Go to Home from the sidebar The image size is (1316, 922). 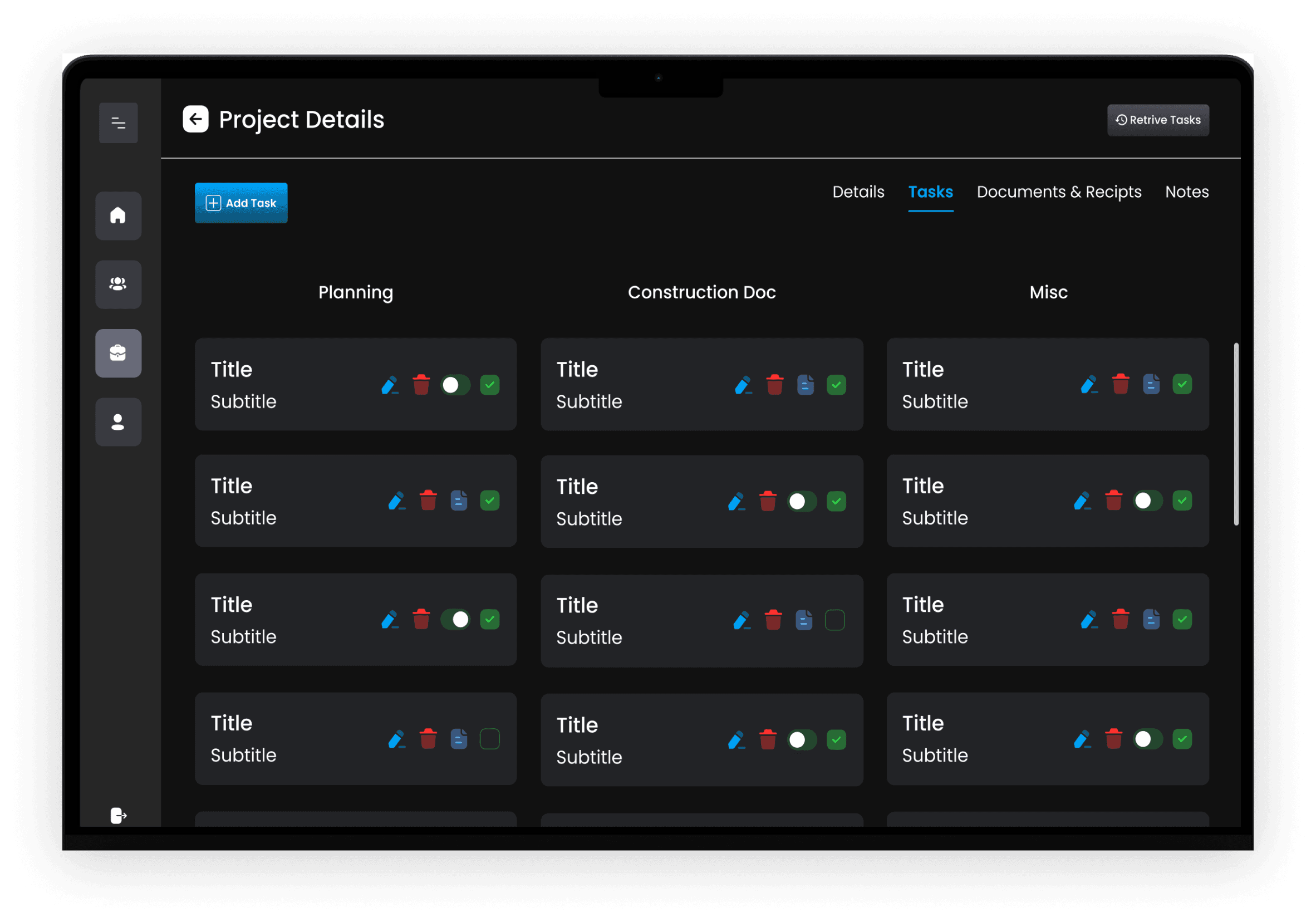click(x=118, y=215)
